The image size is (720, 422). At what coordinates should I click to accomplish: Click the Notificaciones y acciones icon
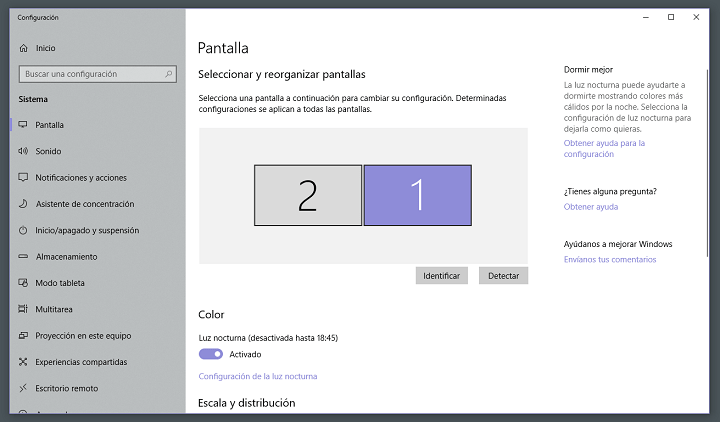[23, 177]
